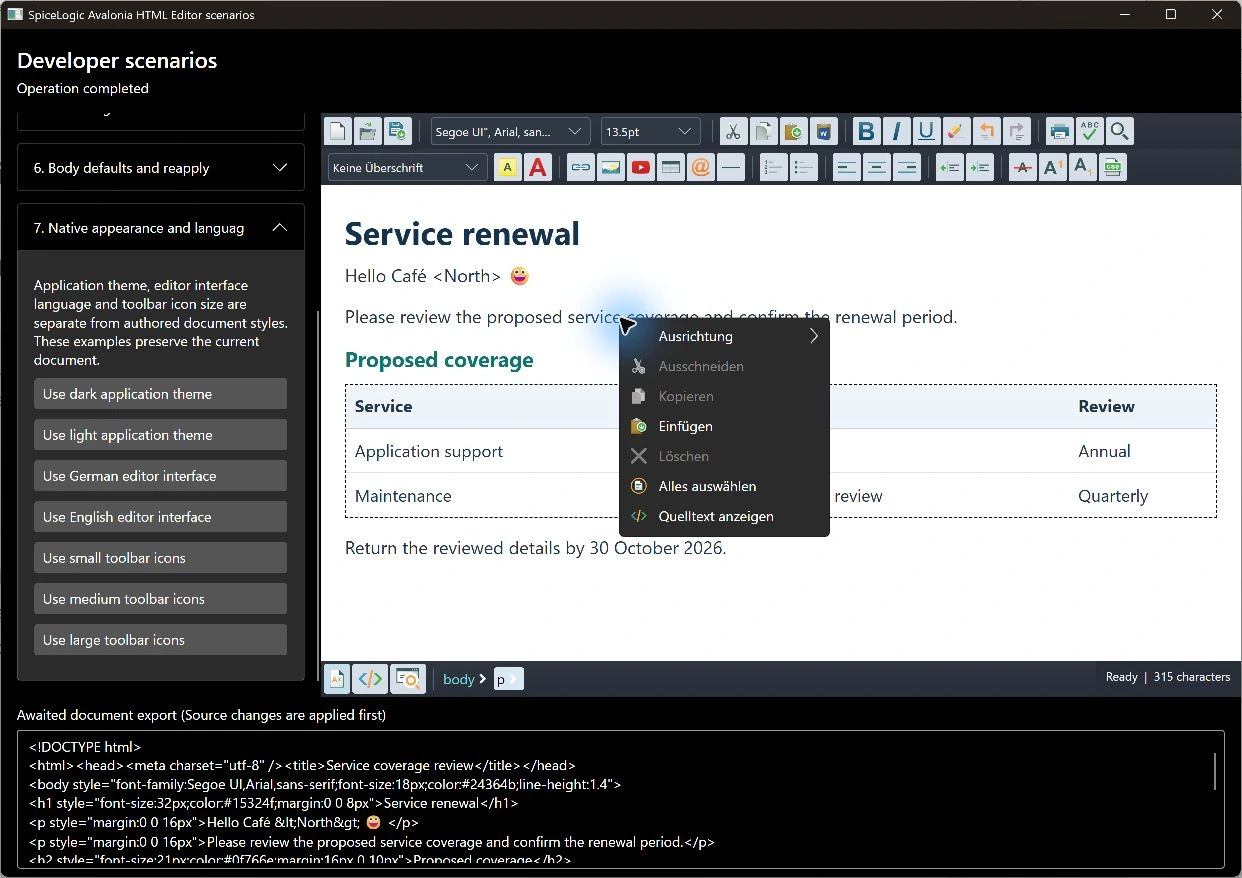Click the New document toolbar icon
The height and width of the screenshot is (878, 1242).
tap(339, 131)
